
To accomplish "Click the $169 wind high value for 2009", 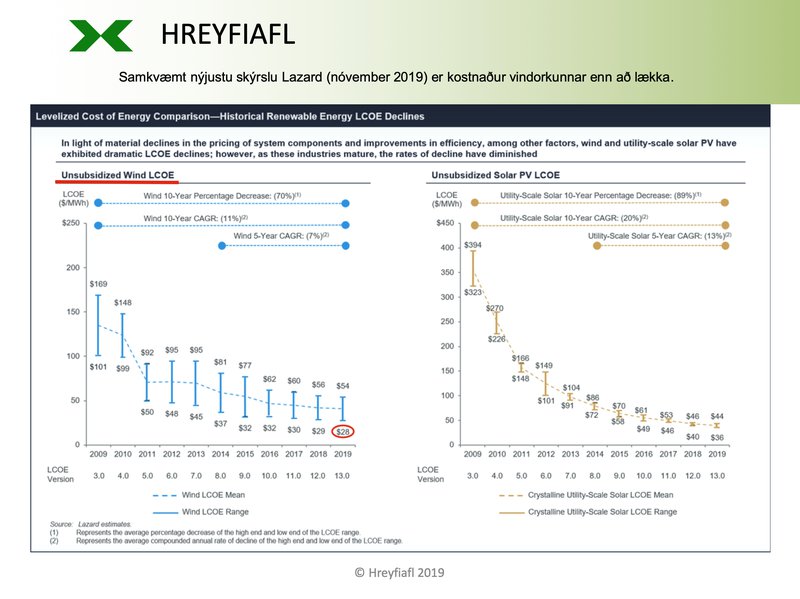I will pyautogui.click(x=98, y=285).
